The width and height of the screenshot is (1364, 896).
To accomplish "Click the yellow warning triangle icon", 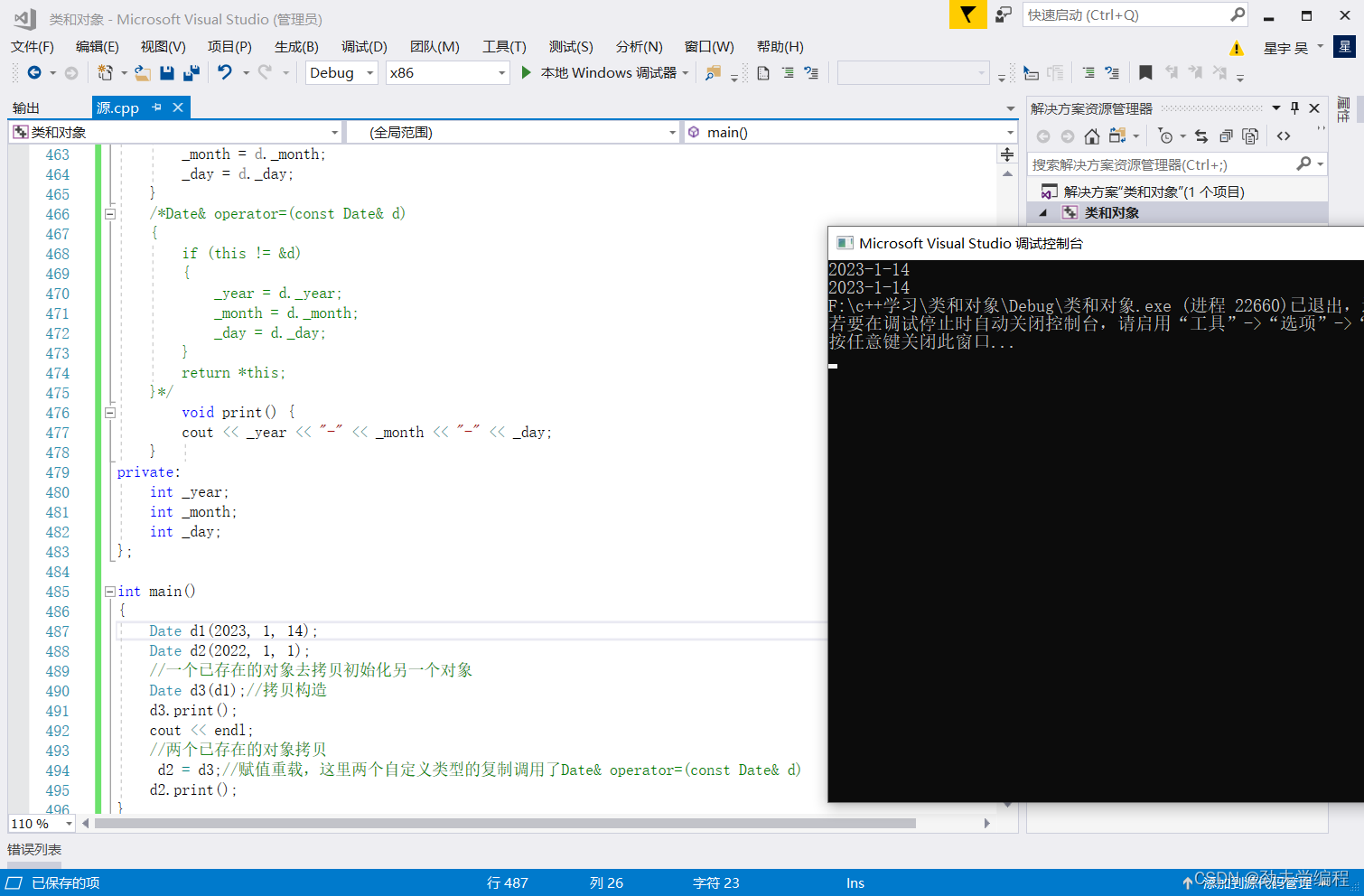I will [1237, 48].
